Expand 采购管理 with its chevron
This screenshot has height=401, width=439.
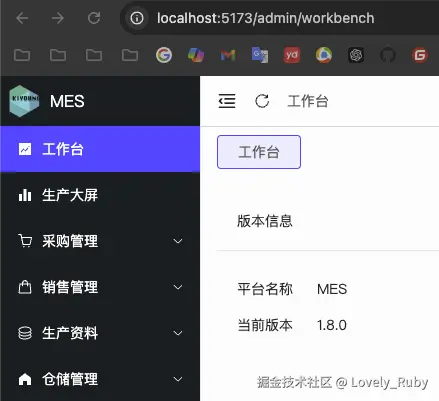click(x=178, y=241)
